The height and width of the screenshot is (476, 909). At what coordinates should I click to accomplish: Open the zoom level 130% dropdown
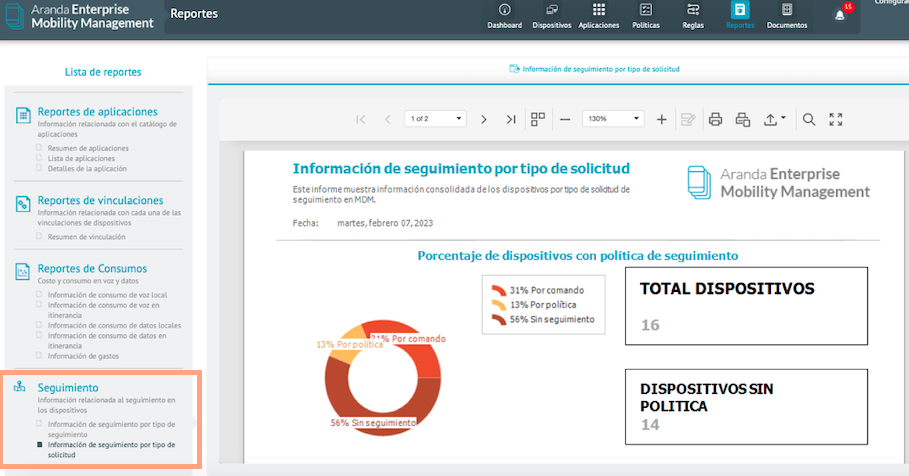pyautogui.click(x=613, y=119)
